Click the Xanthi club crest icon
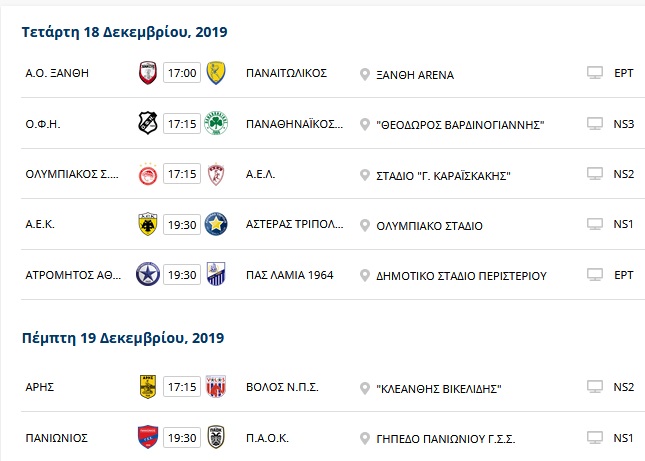 point(148,73)
